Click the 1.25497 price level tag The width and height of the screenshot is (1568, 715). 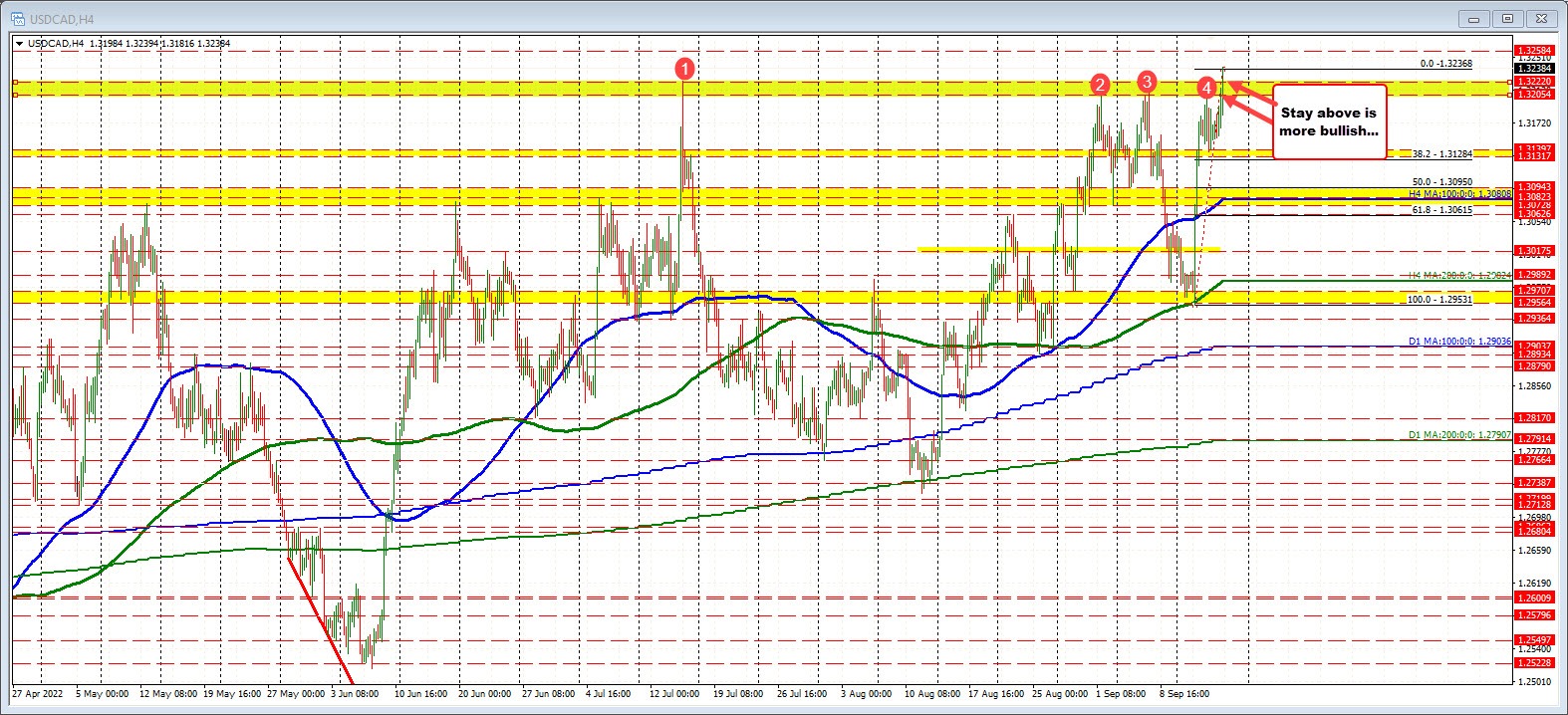click(x=1532, y=639)
